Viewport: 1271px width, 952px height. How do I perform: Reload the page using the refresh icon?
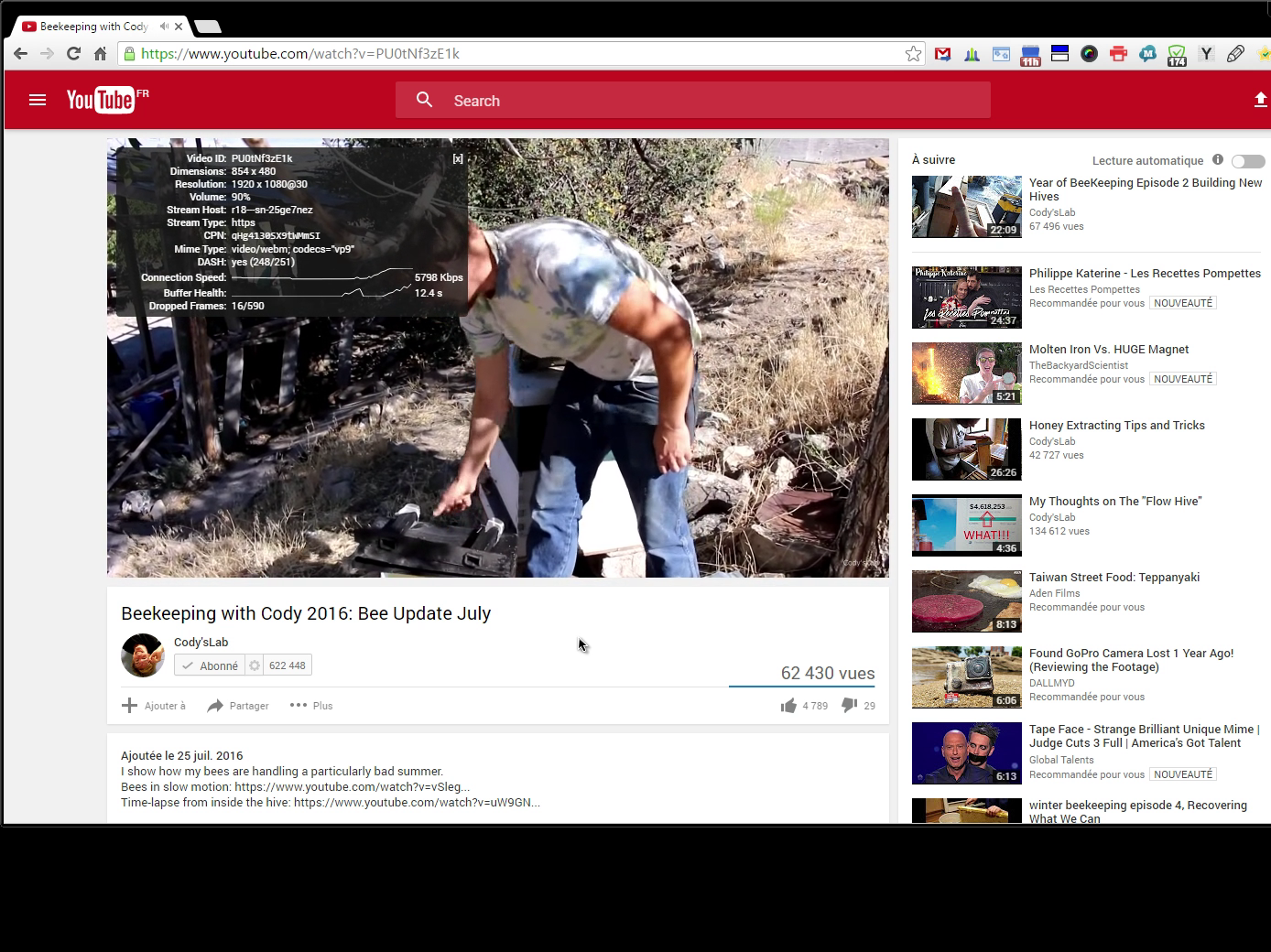(73, 54)
